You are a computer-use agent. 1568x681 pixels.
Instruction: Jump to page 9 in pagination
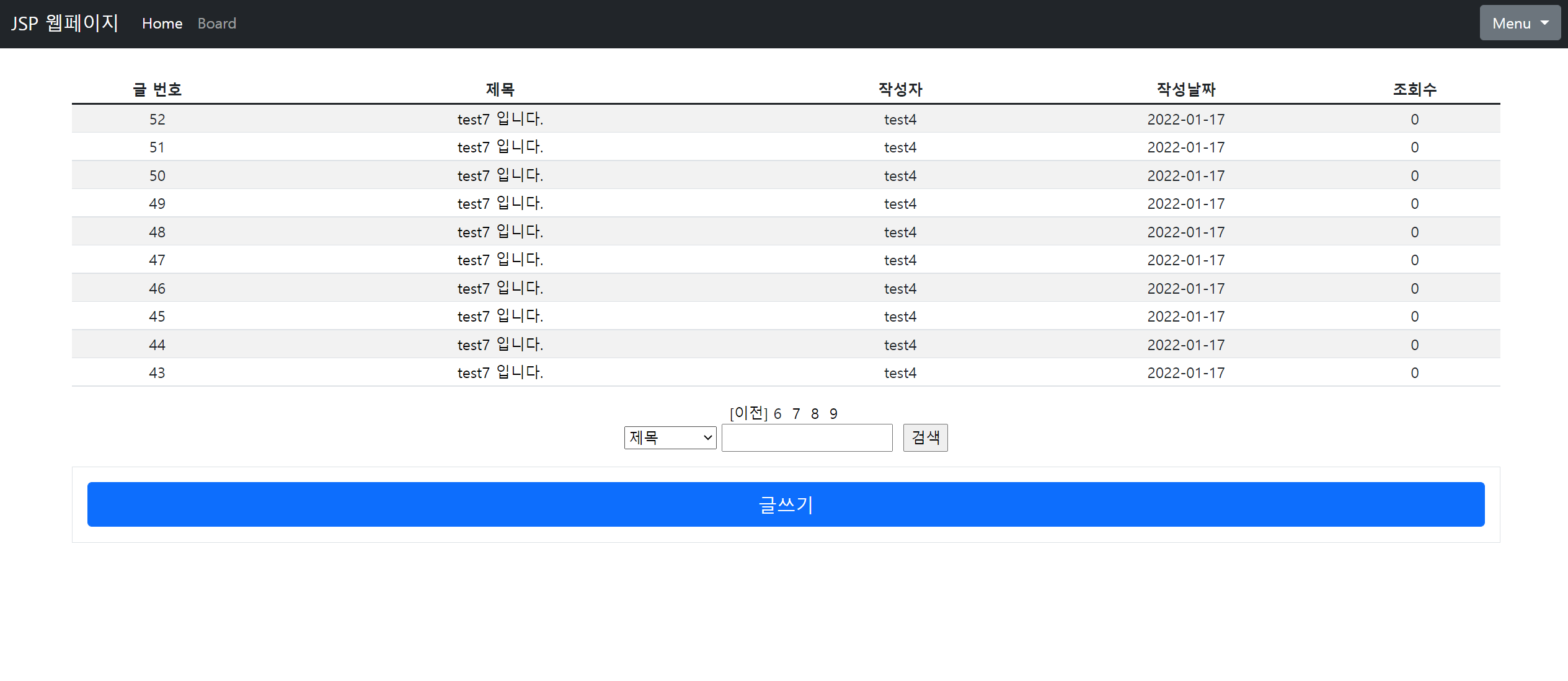833,414
